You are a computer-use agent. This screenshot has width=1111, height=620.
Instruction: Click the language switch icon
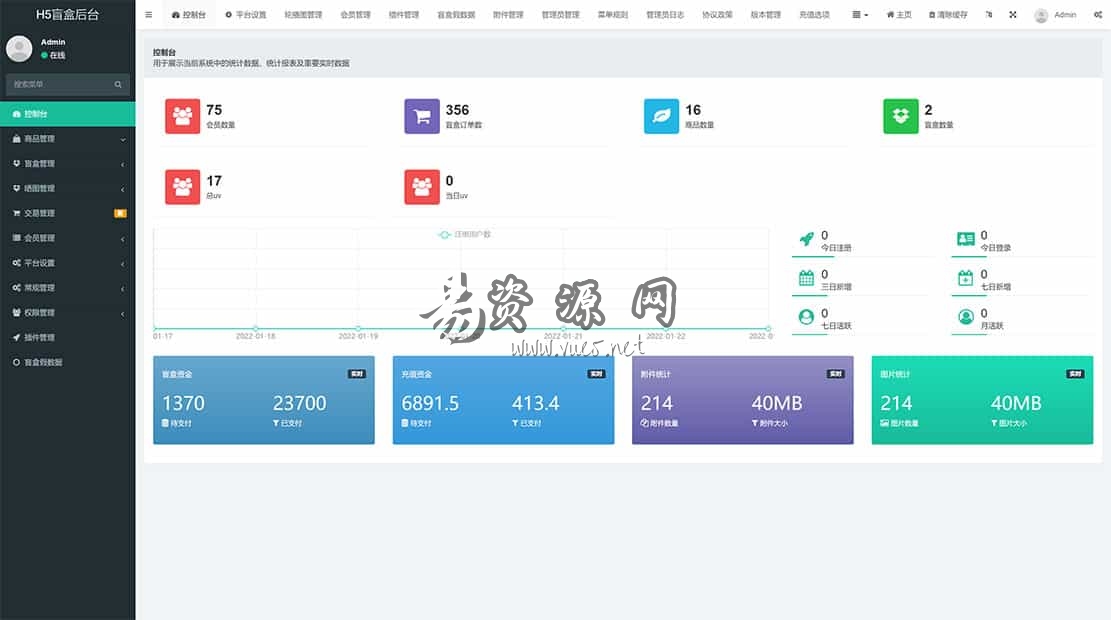[x=988, y=14]
